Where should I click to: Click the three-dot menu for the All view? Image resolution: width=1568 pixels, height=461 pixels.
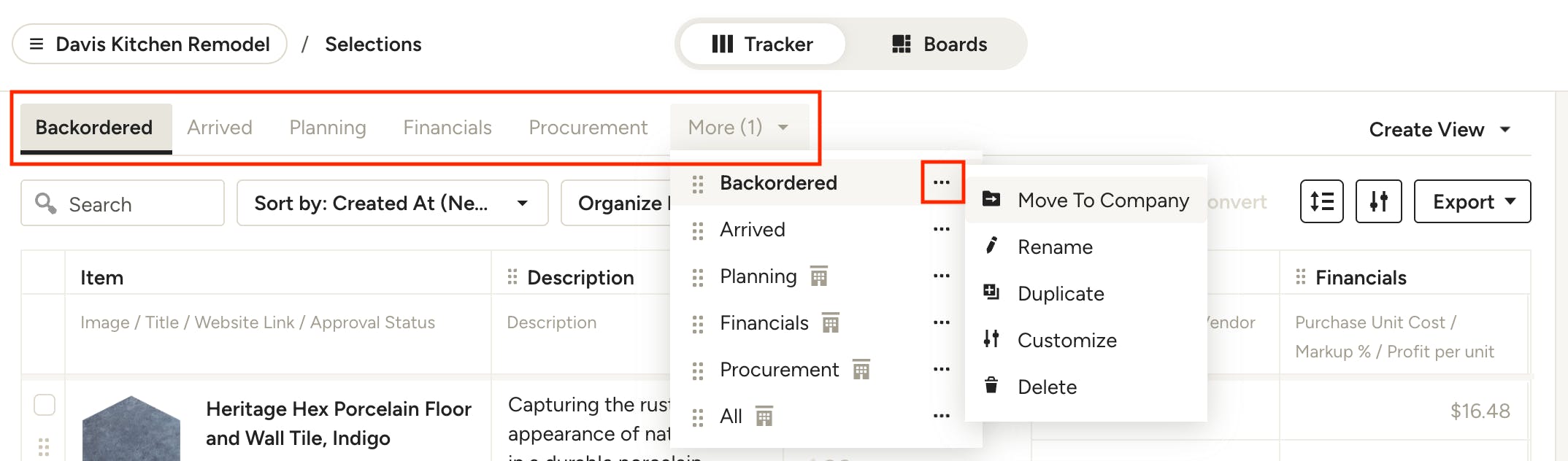click(942, 417)
